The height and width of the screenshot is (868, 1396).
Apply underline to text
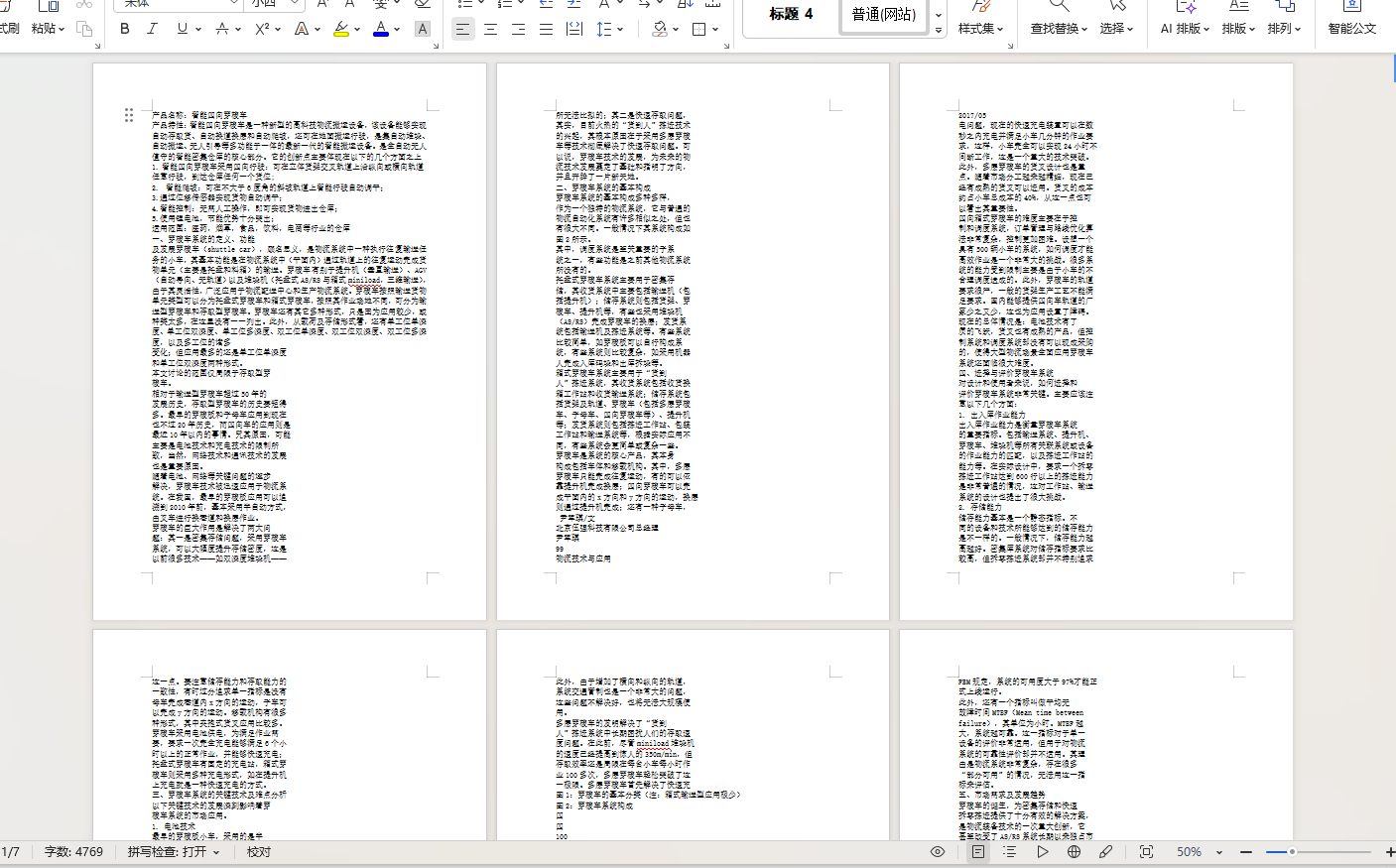click(x=182, y=29)
